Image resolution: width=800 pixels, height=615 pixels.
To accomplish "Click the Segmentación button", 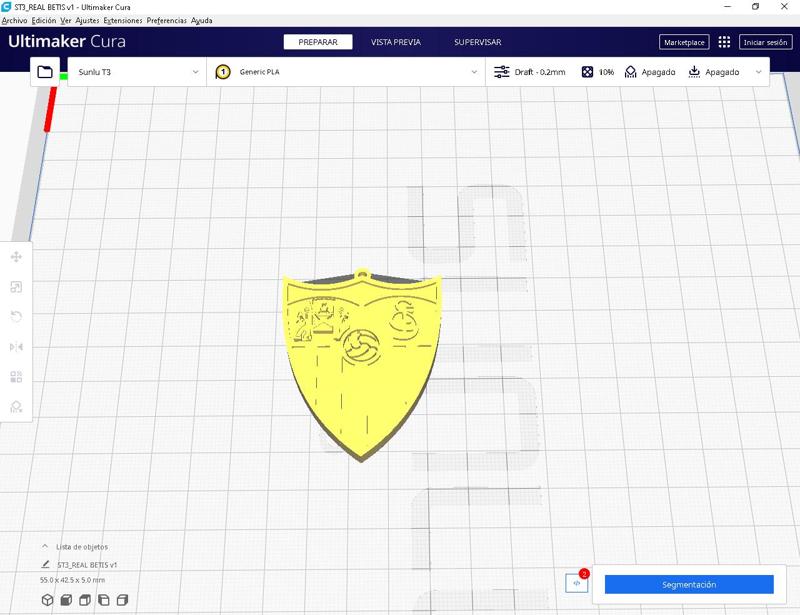I will 689,584.
